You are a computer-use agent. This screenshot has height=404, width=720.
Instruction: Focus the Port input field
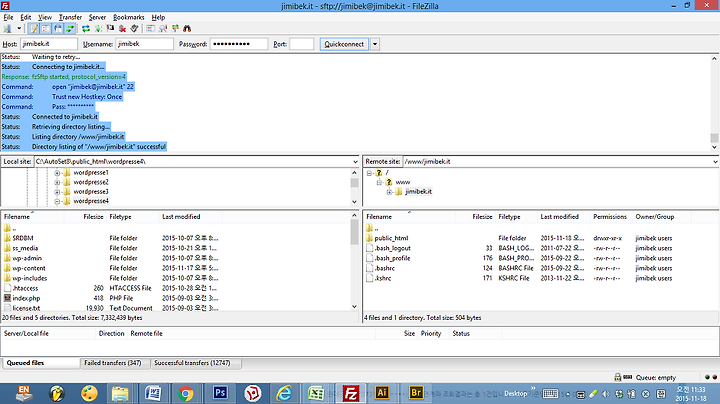(302, 44)
